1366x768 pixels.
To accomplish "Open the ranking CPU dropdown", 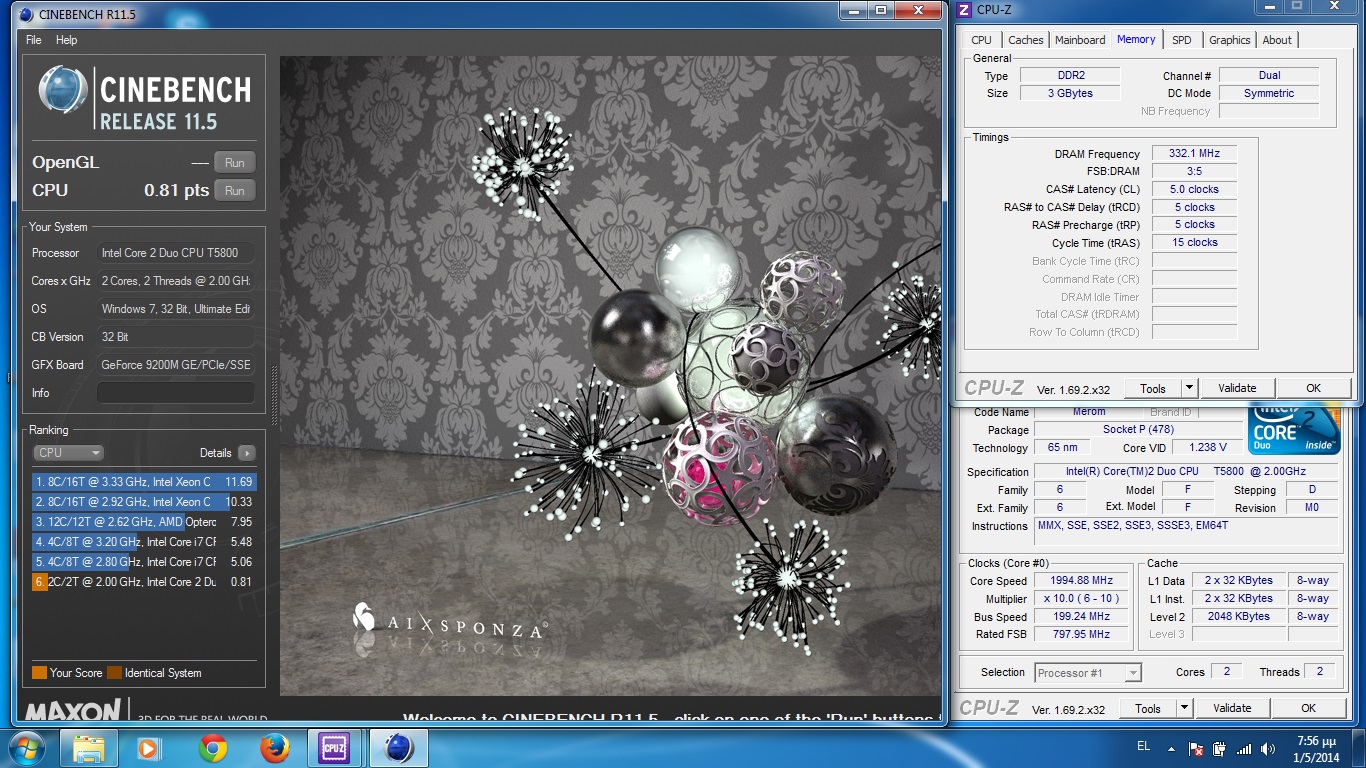I will tap(68, 453).
